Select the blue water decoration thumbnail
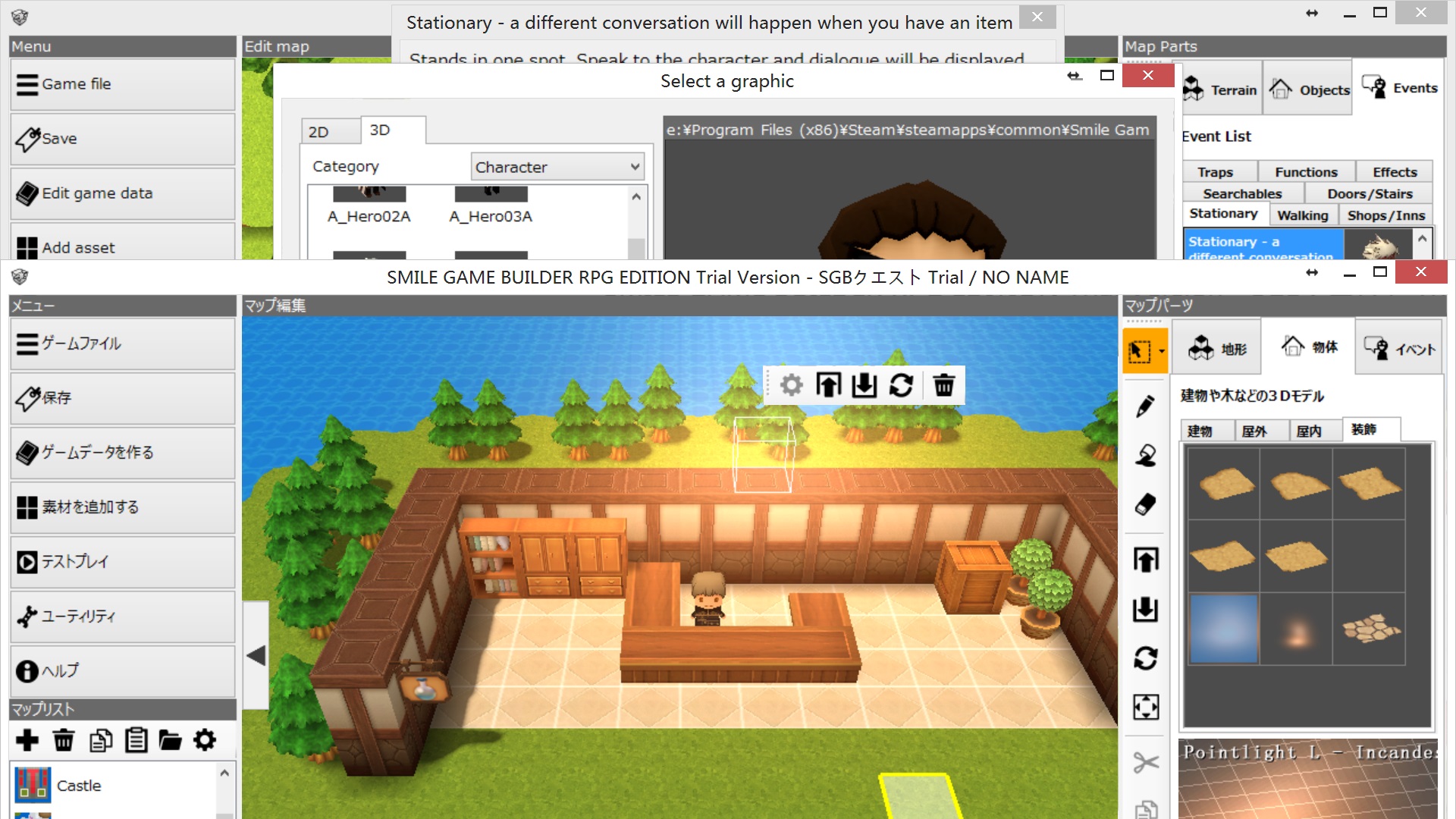 coord(1223,629)
